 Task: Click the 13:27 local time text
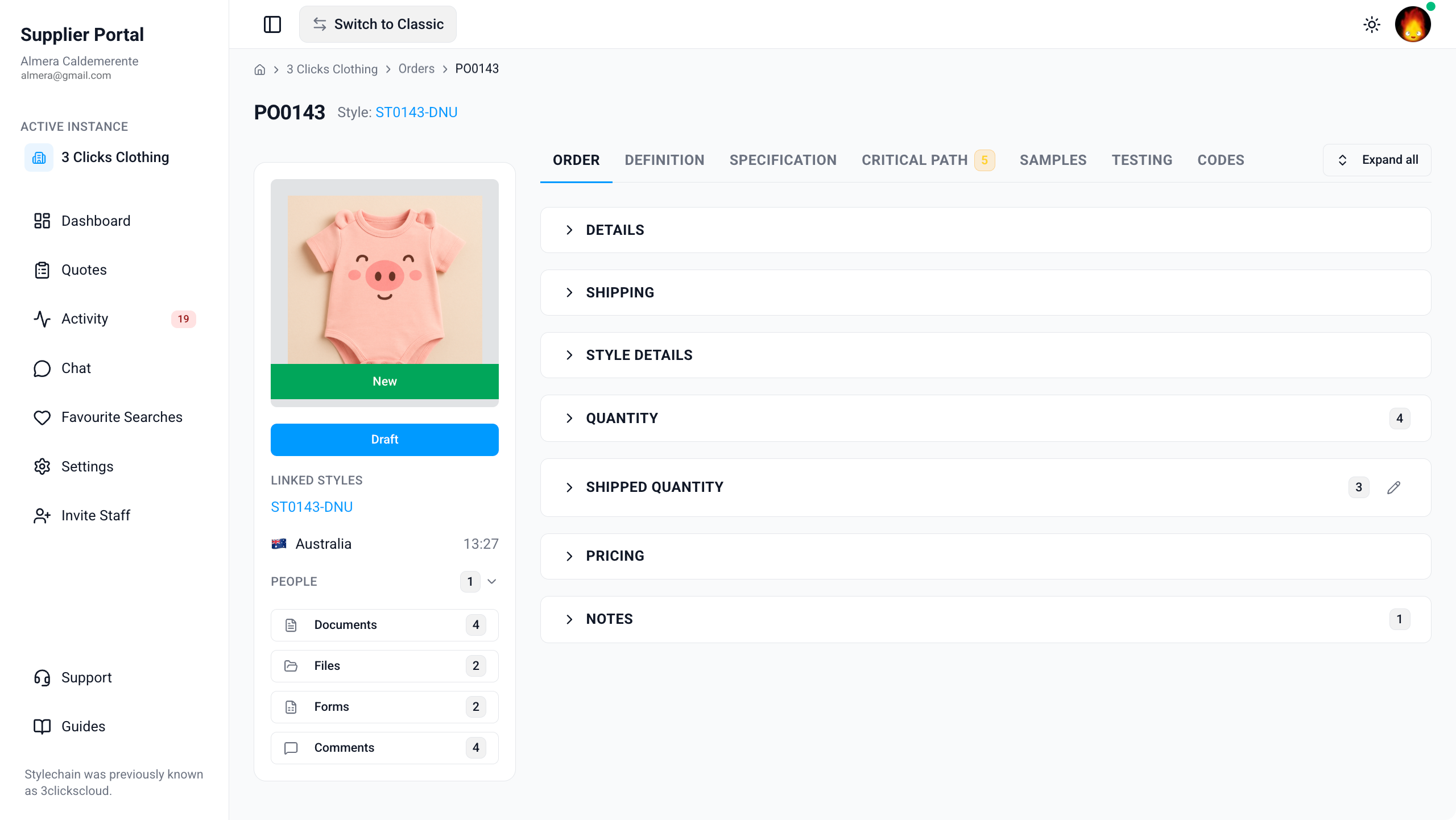point(481,544)
